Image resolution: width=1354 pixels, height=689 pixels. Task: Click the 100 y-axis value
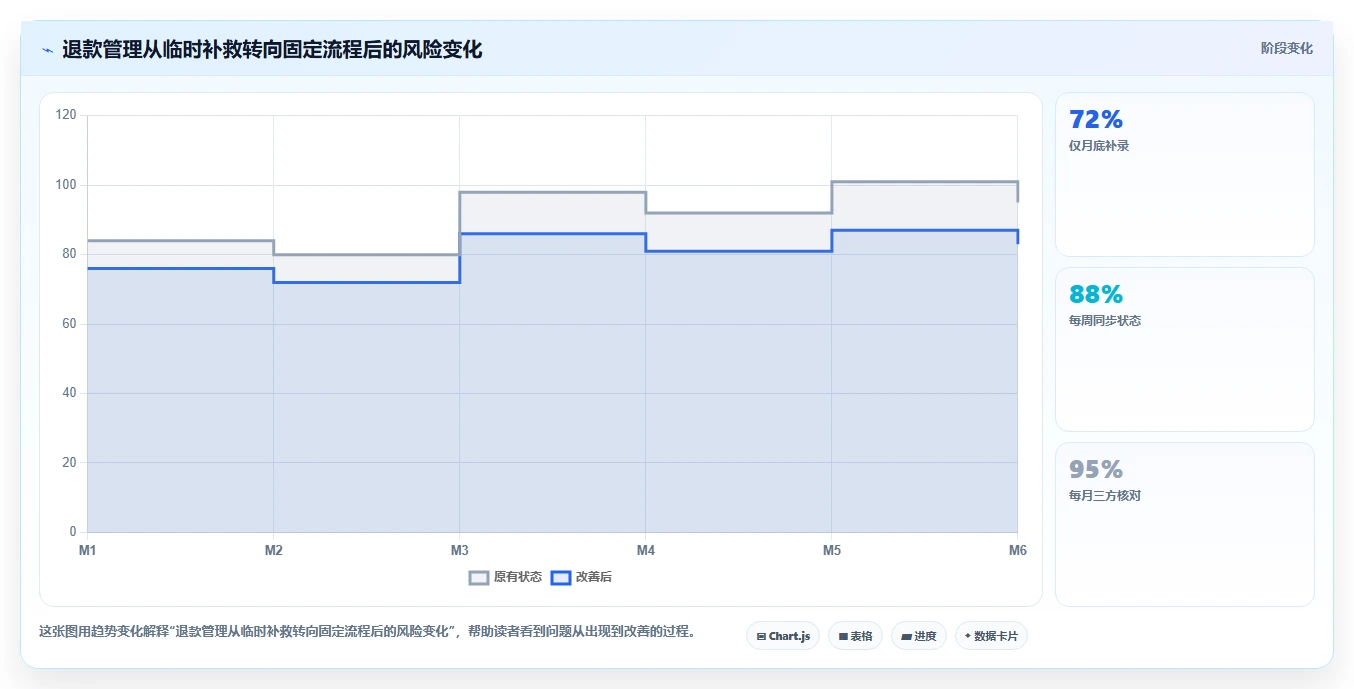(66, 185)
